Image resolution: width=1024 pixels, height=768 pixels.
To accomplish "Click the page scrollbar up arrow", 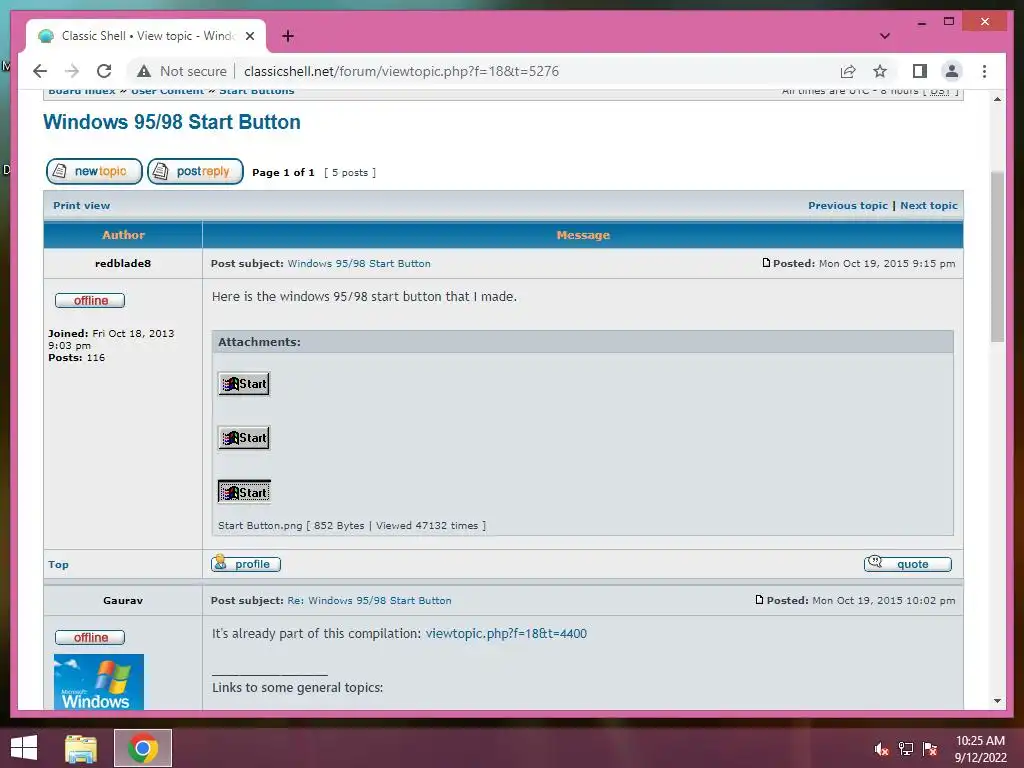I will tap(997, 99).
